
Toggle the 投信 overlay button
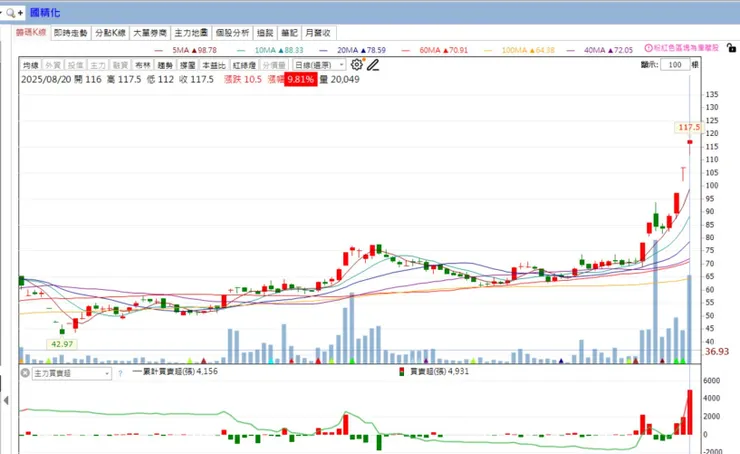tap(76, 65)
